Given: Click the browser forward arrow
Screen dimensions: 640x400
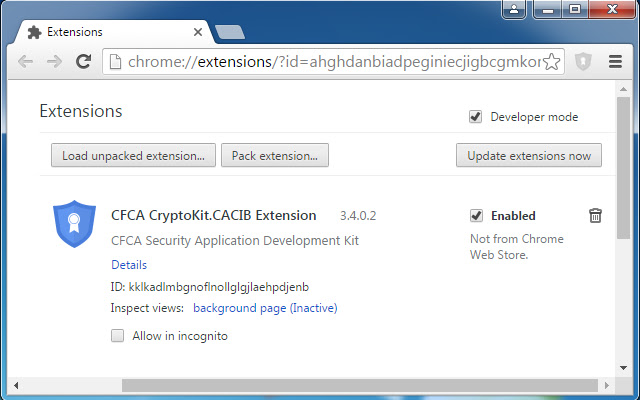Looking at the screenshot, I should pos(54,62).
